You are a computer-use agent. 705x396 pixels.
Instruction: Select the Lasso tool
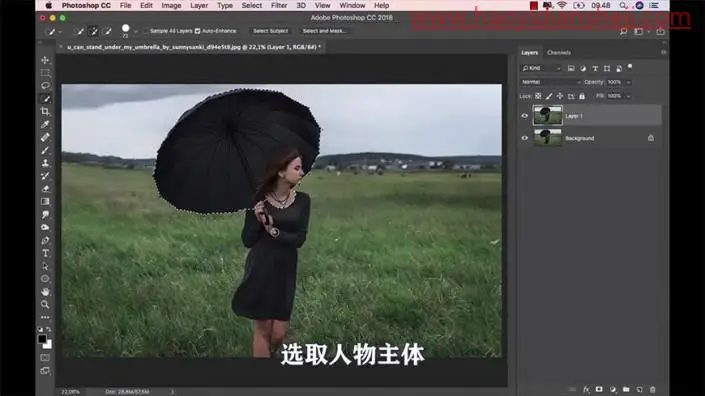tap(45, 85)
